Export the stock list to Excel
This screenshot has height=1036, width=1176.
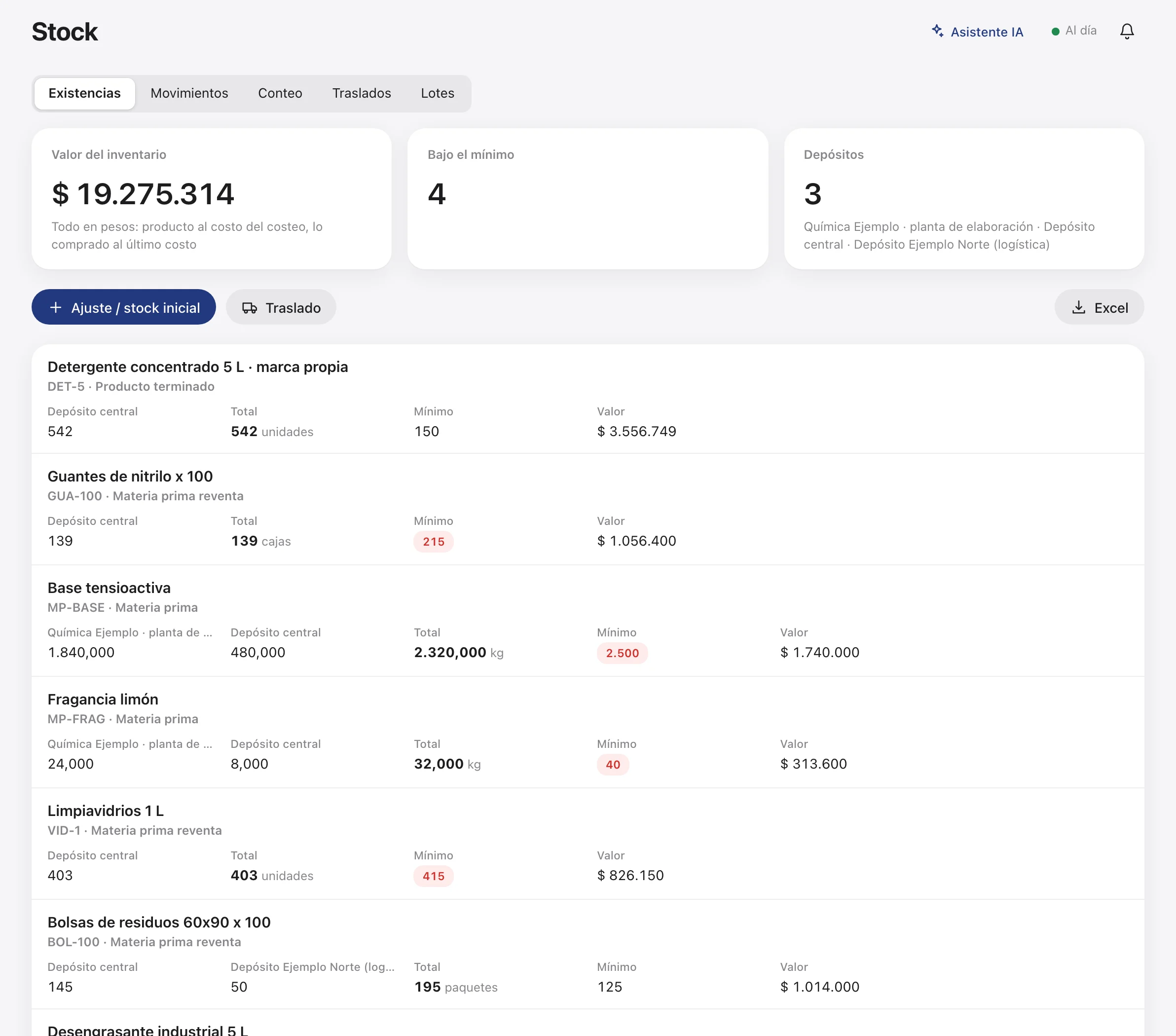pyautogui.click(x=1099, y=307)
